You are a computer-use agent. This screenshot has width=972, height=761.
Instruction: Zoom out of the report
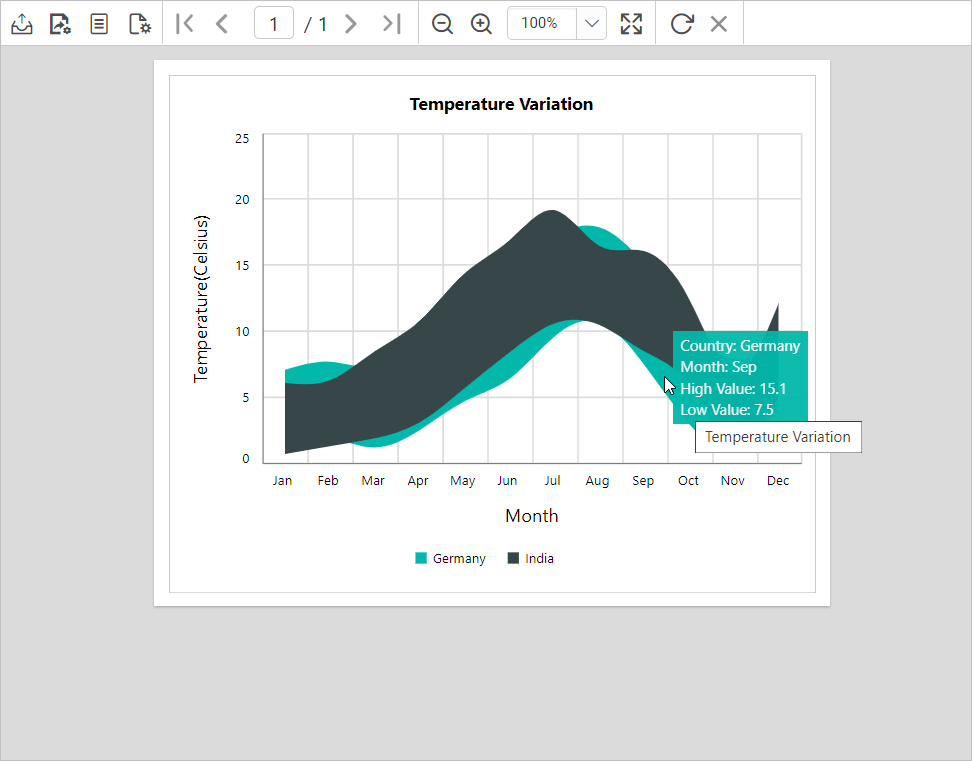coord(442,24)
